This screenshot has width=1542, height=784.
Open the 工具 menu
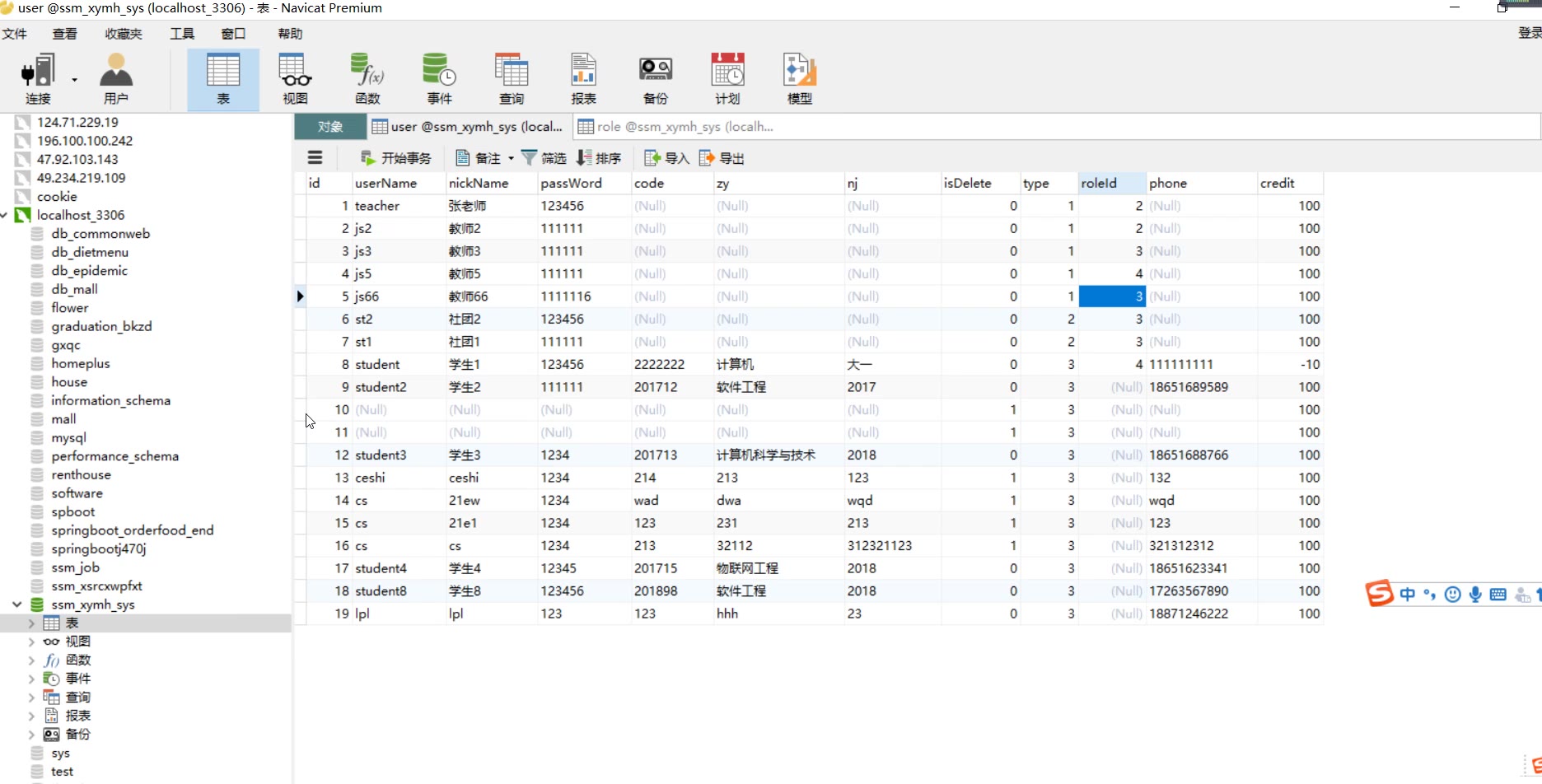click(x=182, y=34)
